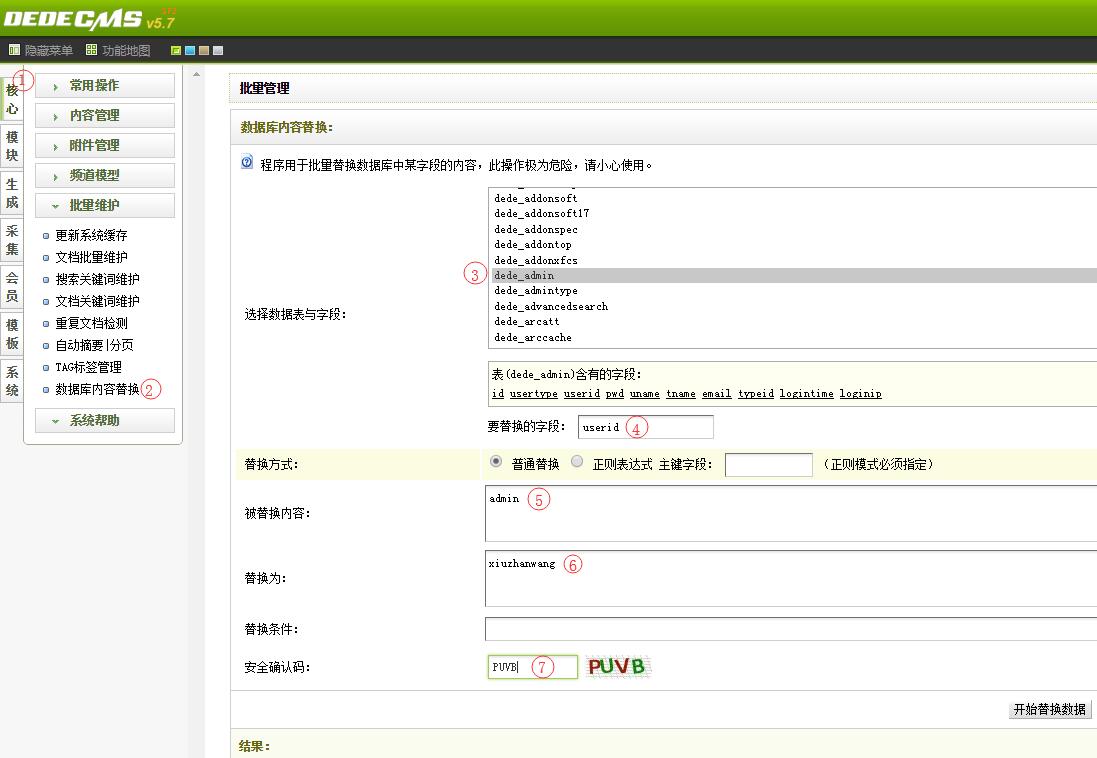
Task: Switch to the gray skin icon
Action: [x=218, y=50]
